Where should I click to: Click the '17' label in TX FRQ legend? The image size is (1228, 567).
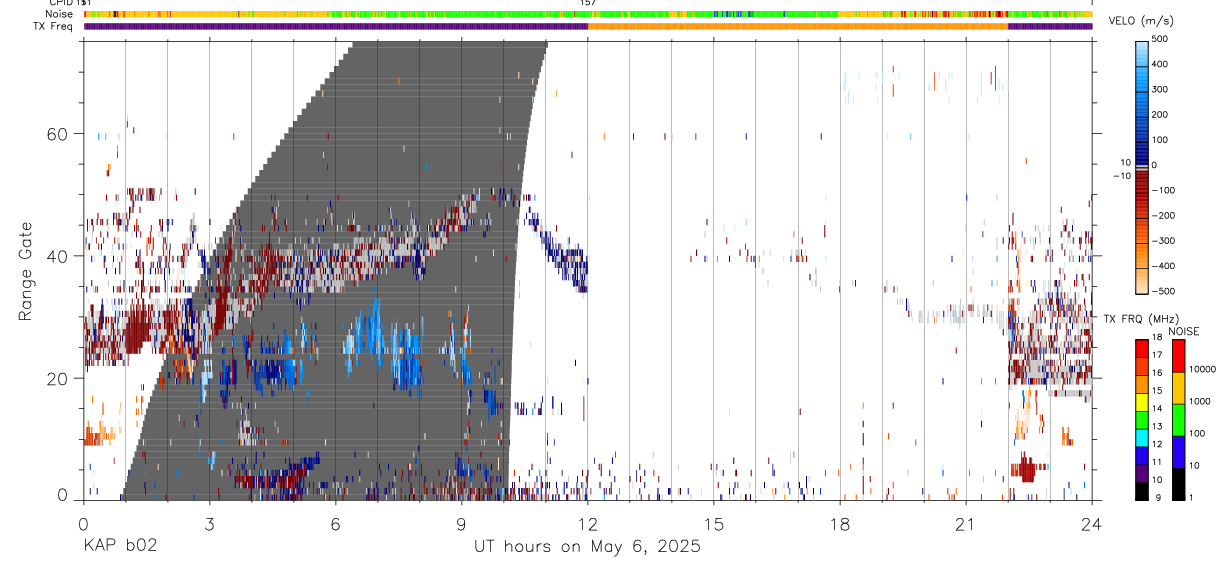click(1158, 355)
